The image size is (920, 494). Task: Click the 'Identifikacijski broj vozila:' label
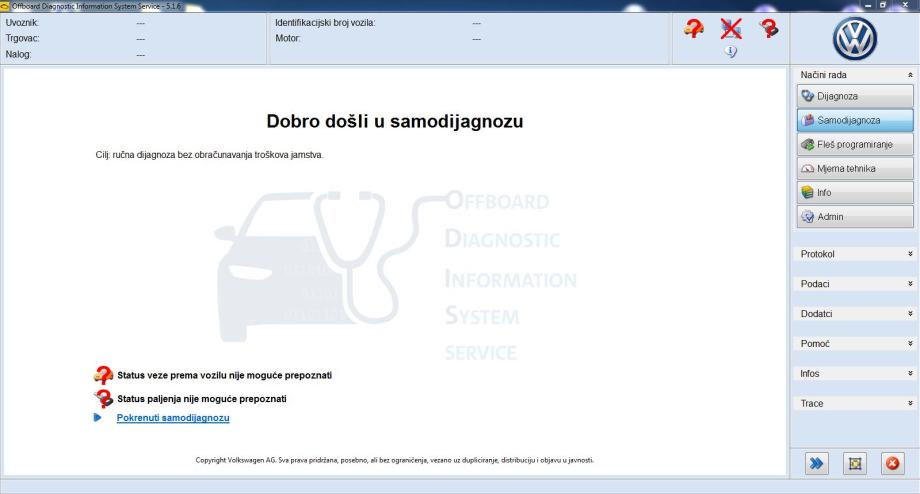tap(325, 23)
